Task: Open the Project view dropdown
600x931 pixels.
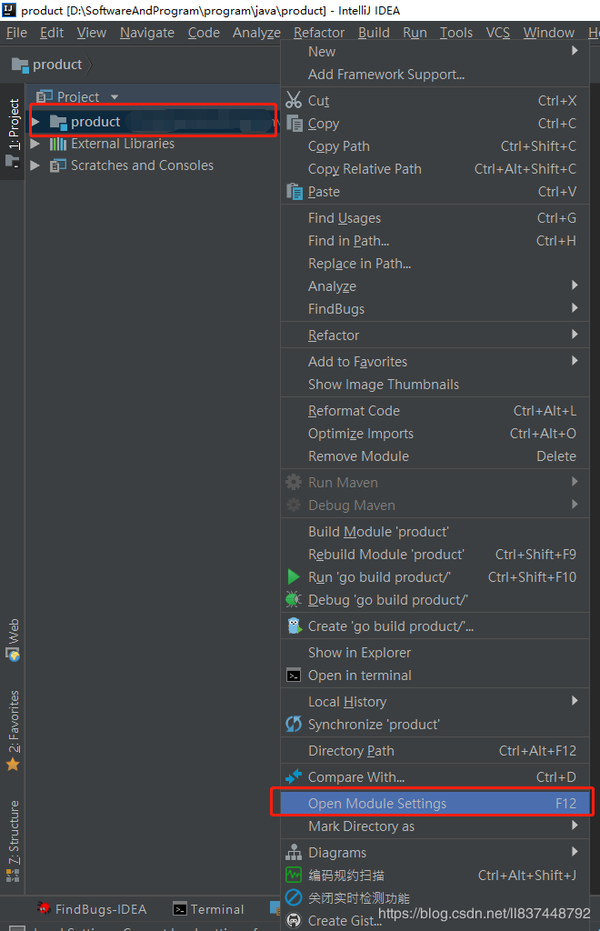Action: 114,97
